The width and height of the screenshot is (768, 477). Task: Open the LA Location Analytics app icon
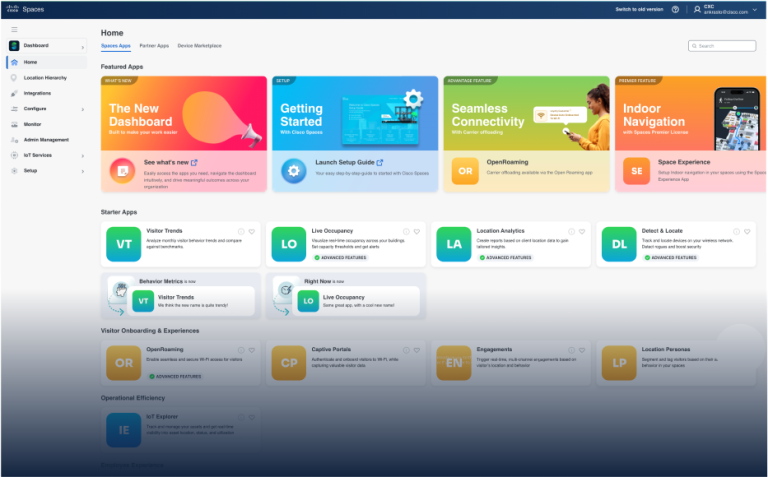coord(454,244)
